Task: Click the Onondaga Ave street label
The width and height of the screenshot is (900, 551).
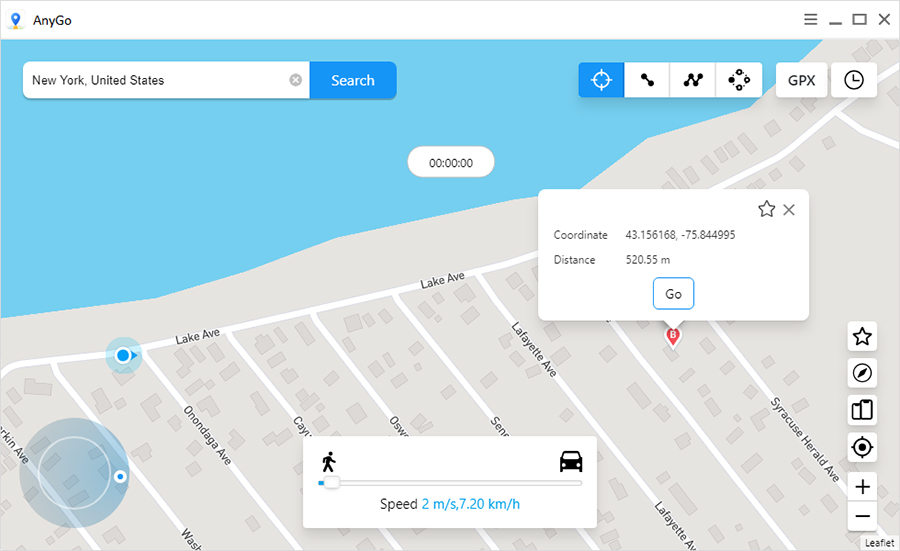Action: tap(207, 434)
